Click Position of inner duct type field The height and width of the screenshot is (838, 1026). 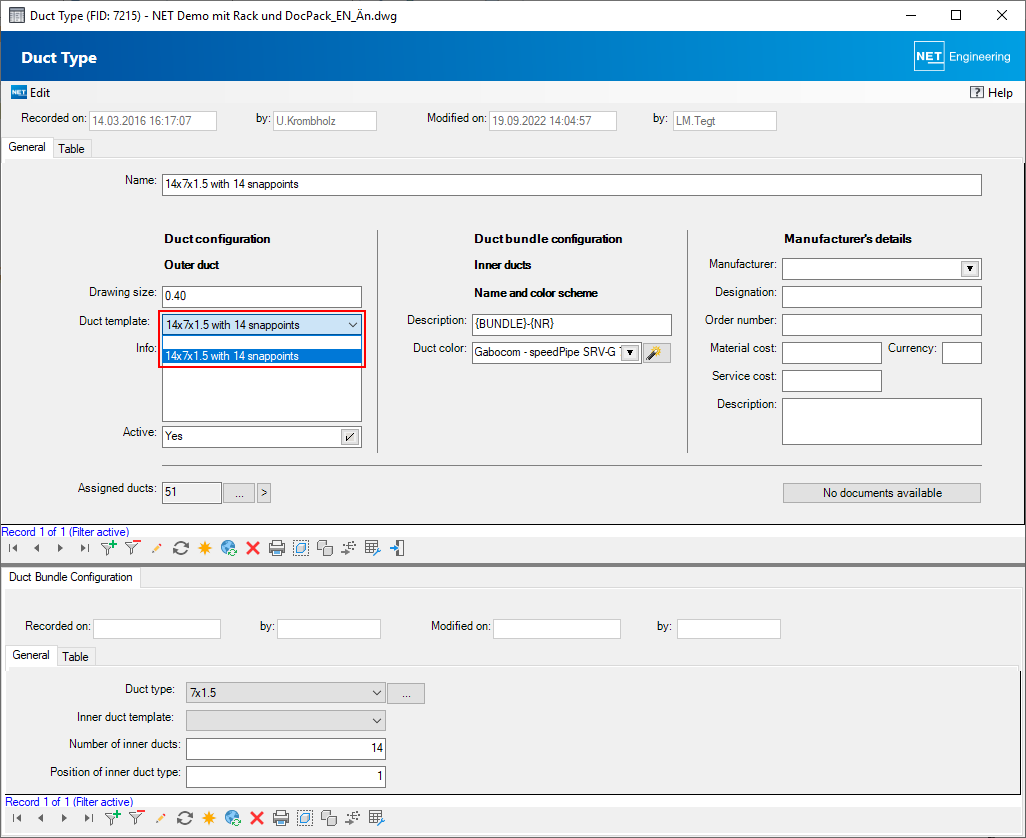(x=286, y=777)
